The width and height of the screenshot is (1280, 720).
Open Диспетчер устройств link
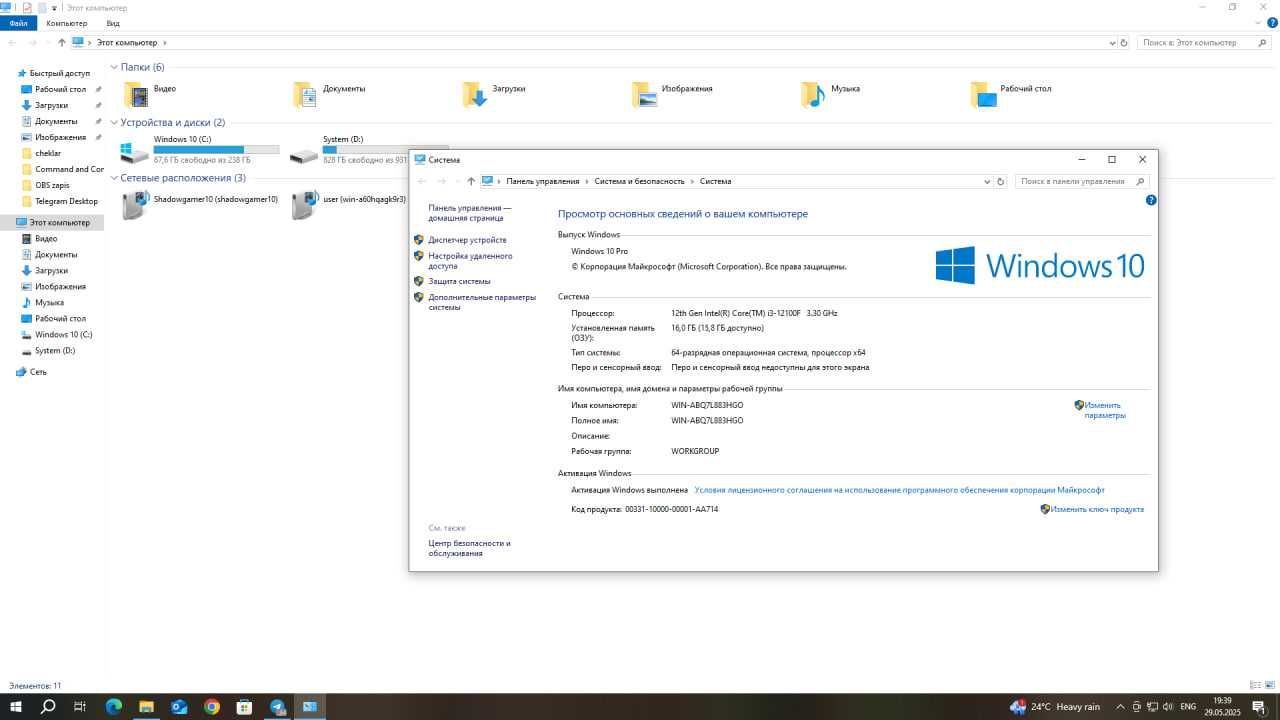pyautogui.click(x=467, y=240)
